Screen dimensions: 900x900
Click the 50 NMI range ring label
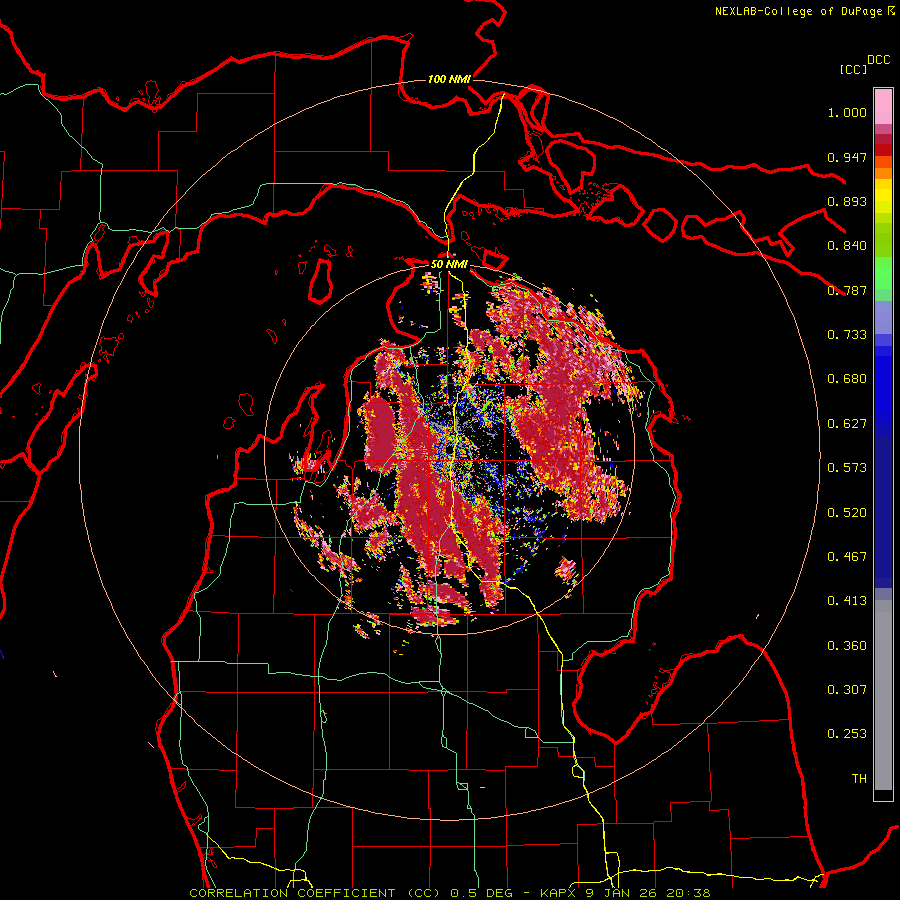(x=449, y=264)
